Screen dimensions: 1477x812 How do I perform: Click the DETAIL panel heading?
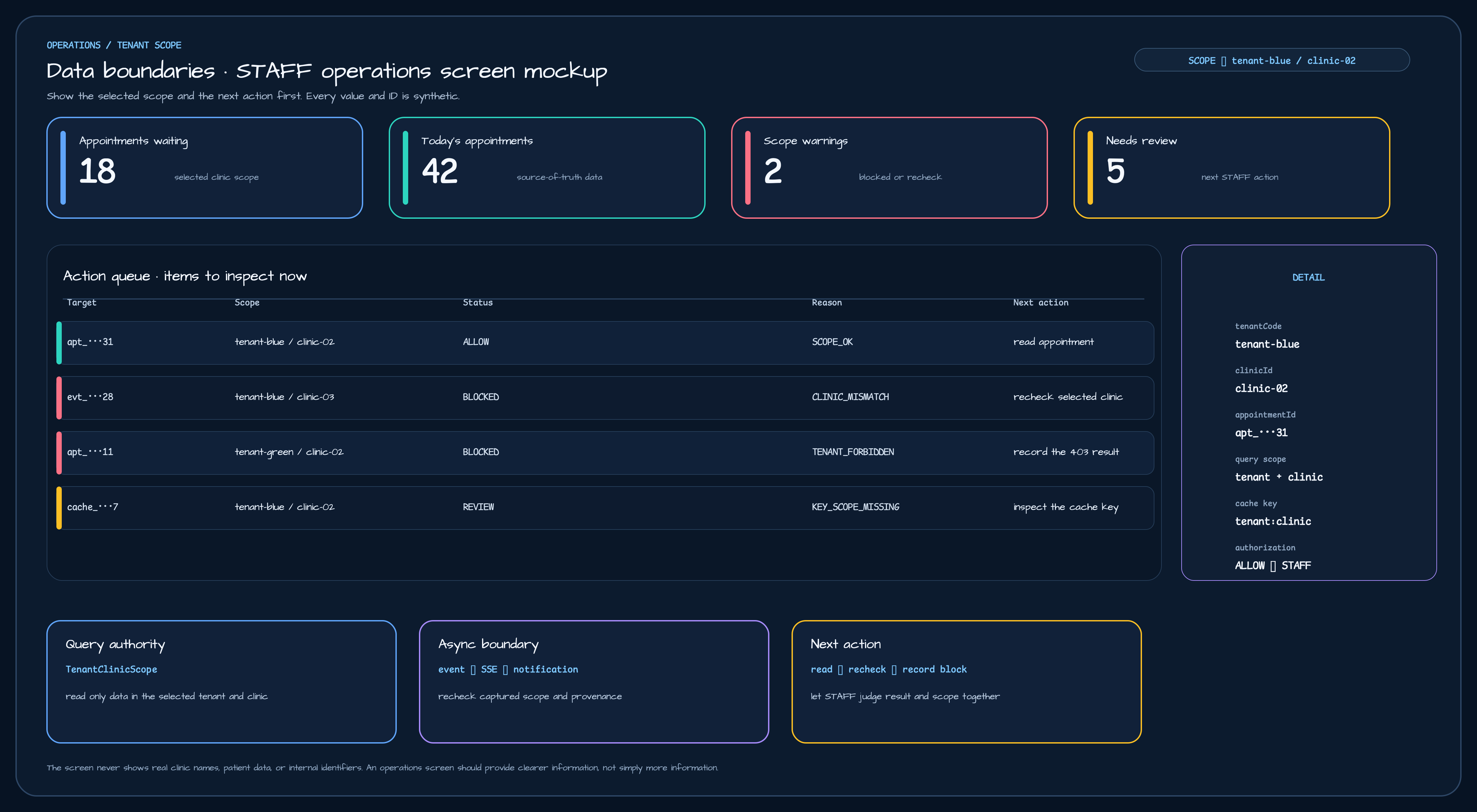click(x=1308, y=277)
